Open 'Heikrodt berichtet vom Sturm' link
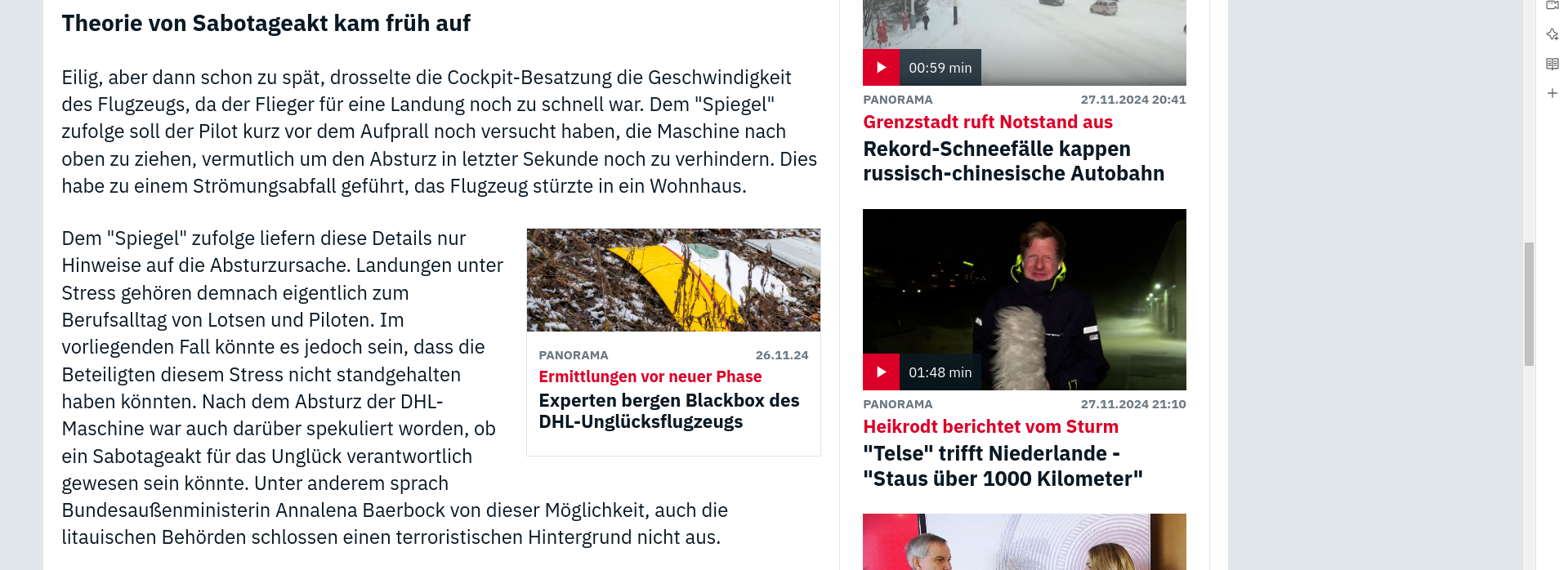 [990, 427]
